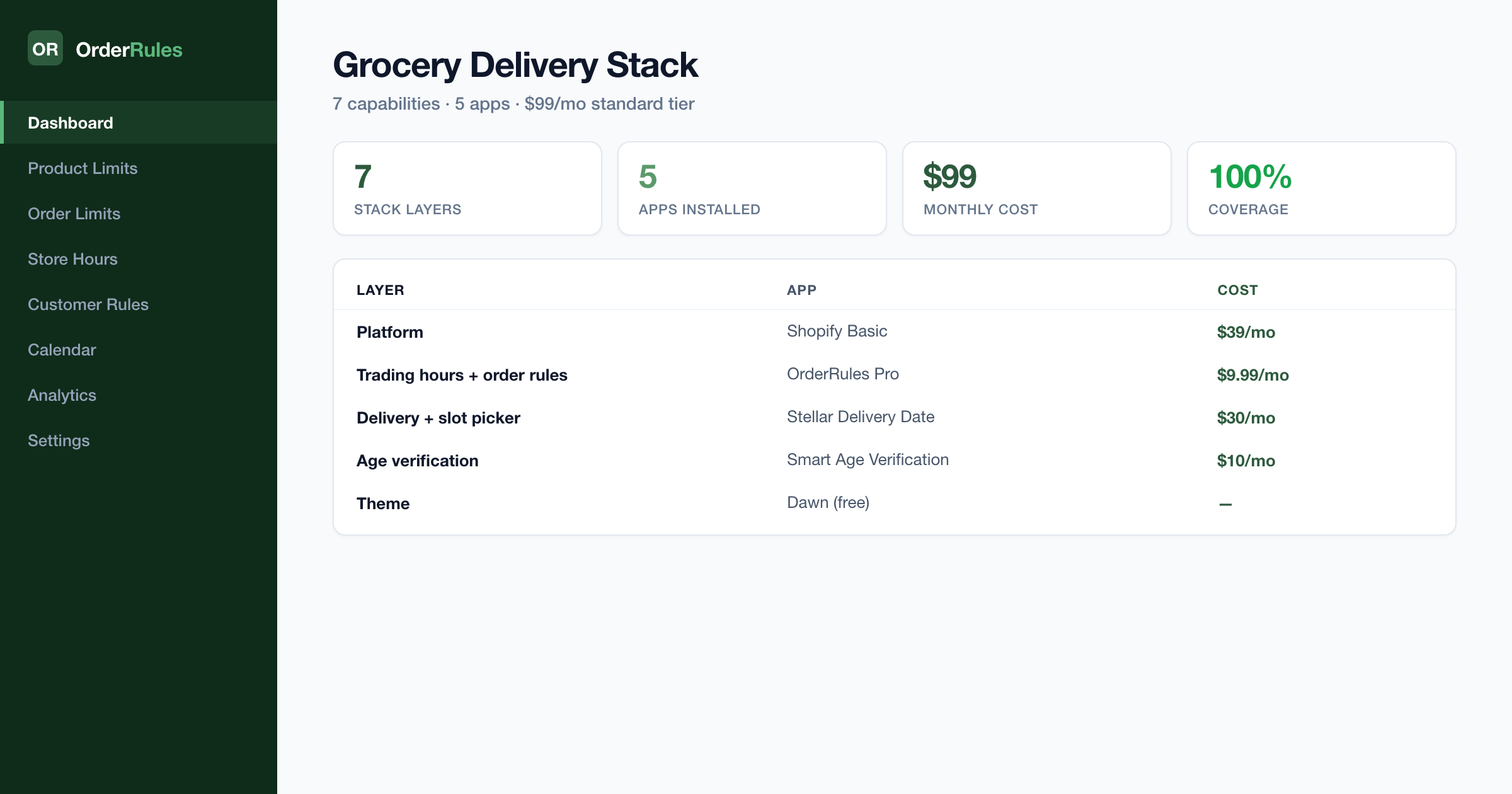Select Customer Rules in the sidebar
Screen dimensions: 1512x794
click(x=139, y=304)
